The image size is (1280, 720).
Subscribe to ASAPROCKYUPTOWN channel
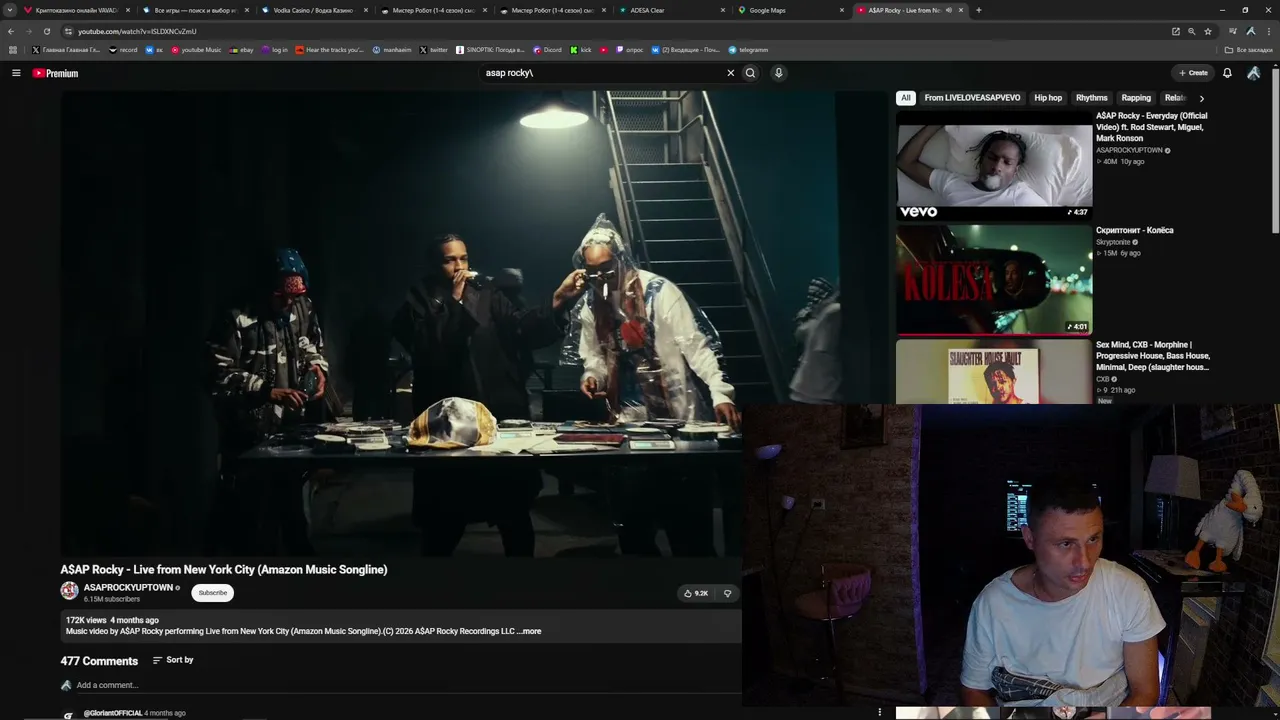pyautogui.click(x=212, y=593)
